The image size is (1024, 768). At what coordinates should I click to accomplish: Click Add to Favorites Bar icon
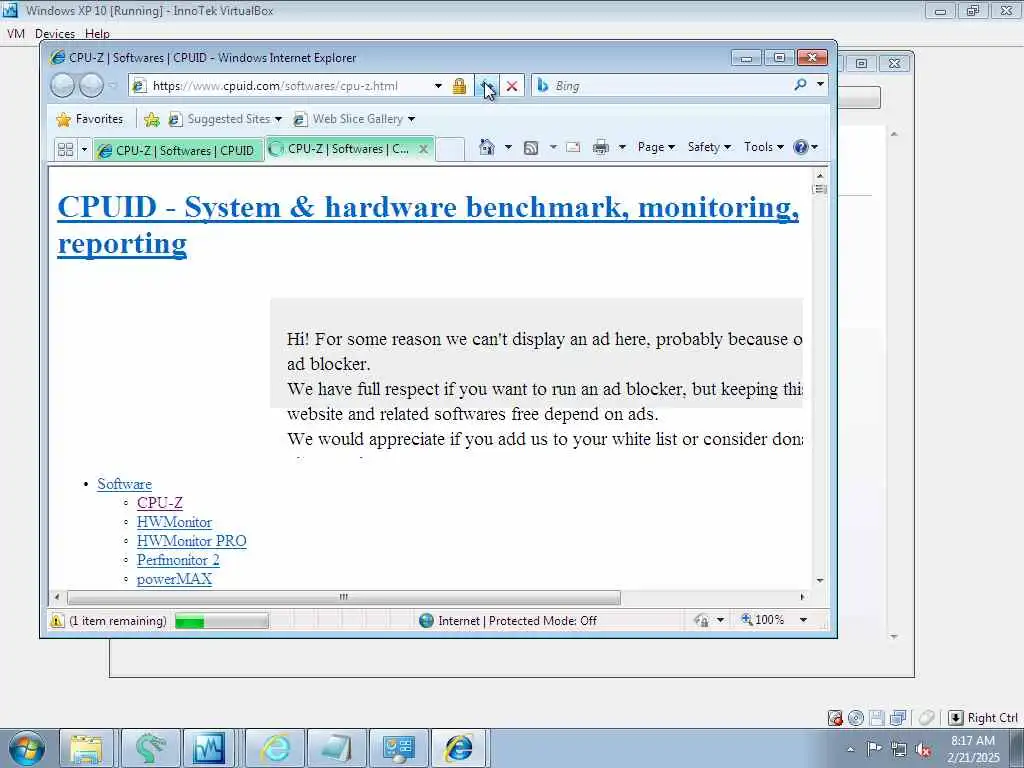pyautogui.click(x=152, y=119)
